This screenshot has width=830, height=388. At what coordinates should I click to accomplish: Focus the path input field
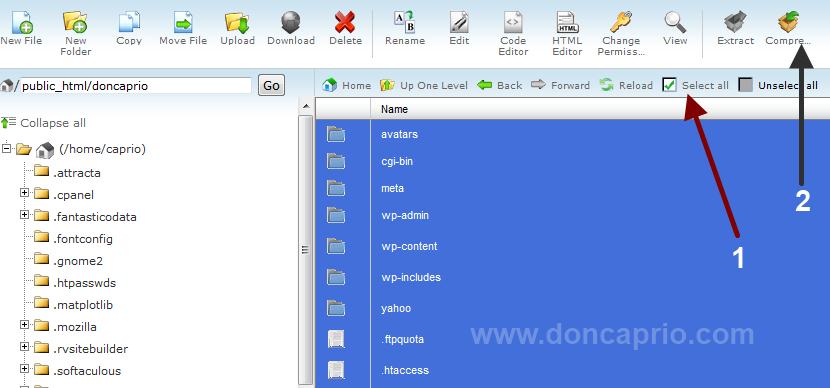[136, 86]
